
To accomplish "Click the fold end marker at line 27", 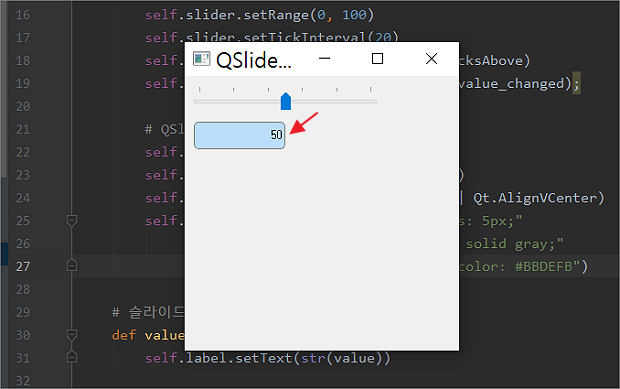I will [72, 265].
